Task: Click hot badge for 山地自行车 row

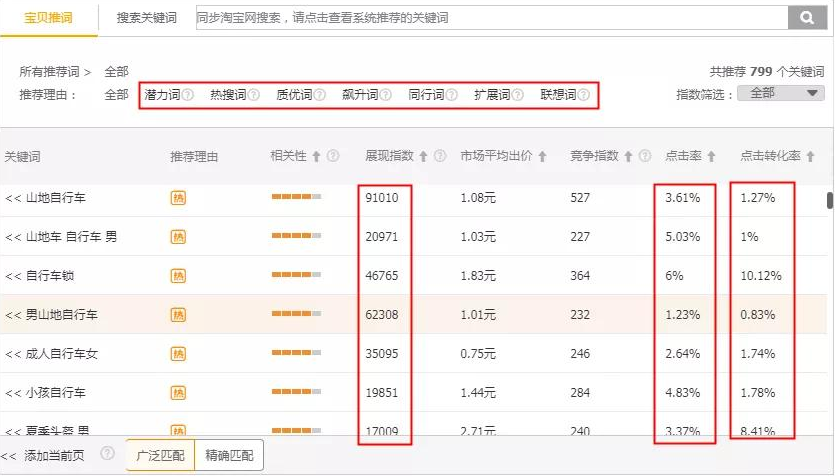Action: click(178, 198)
